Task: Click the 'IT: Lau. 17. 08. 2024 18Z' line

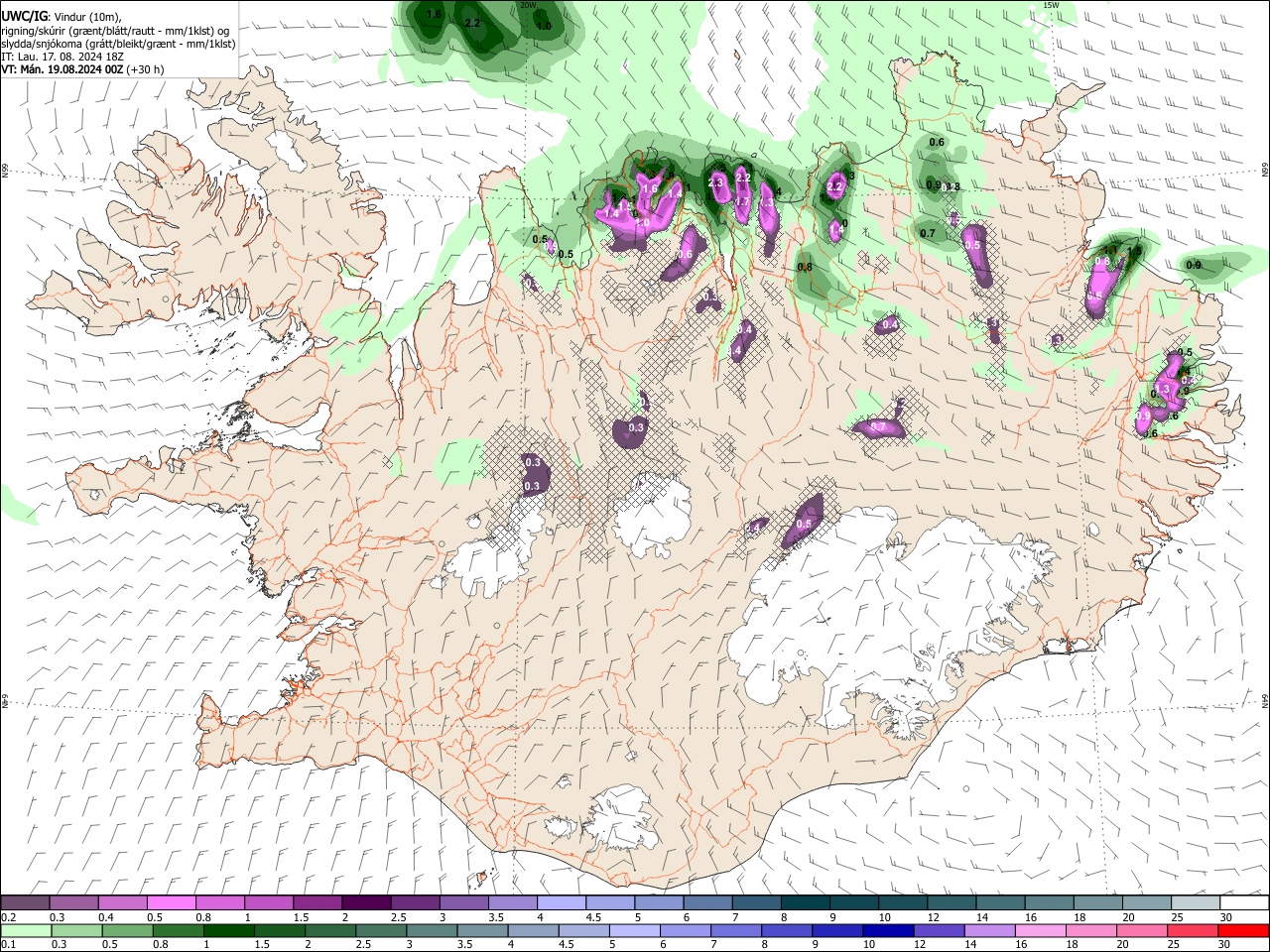Action: (63, 57)
